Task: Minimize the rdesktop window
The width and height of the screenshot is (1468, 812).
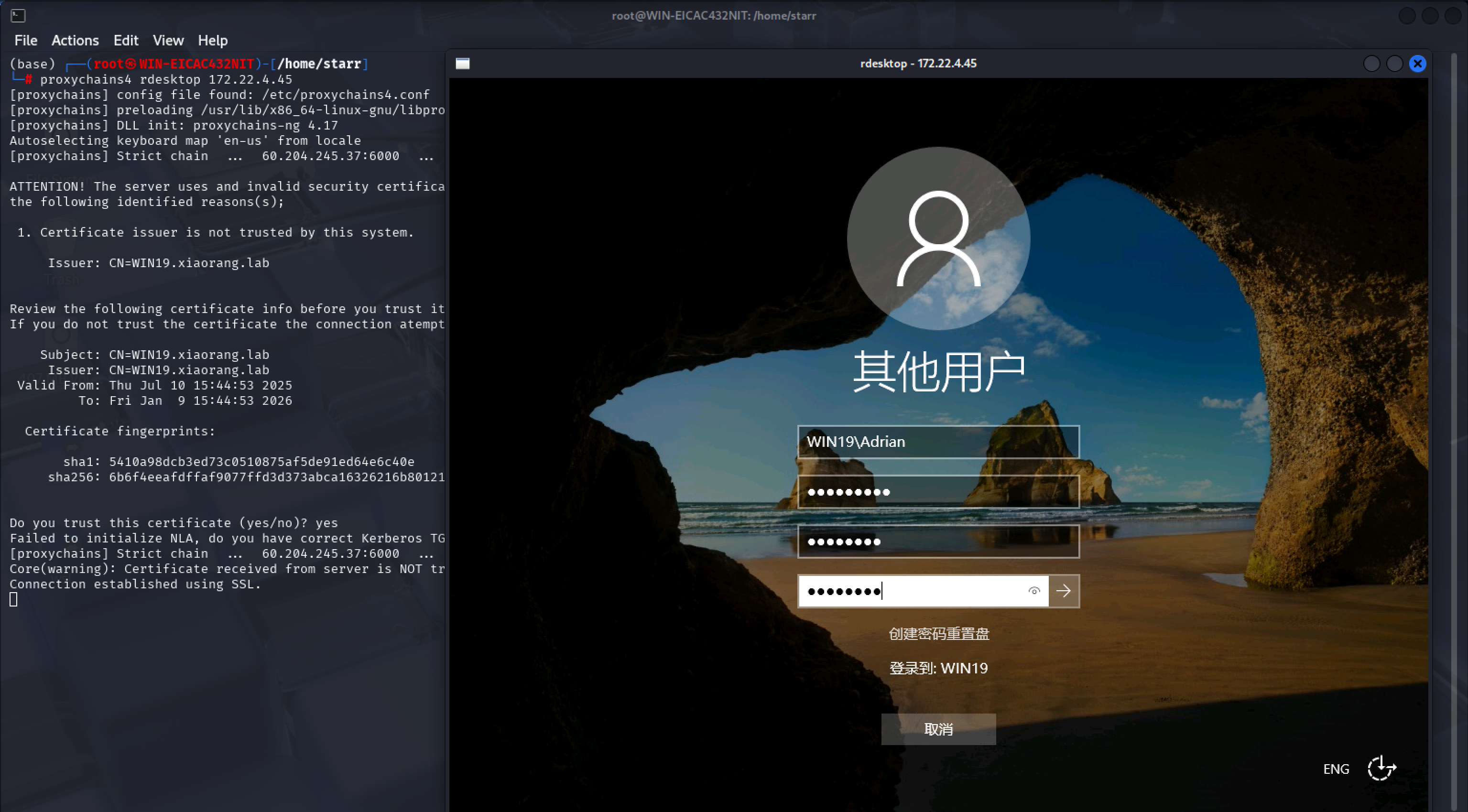Action: click(x=1372, y=63)
